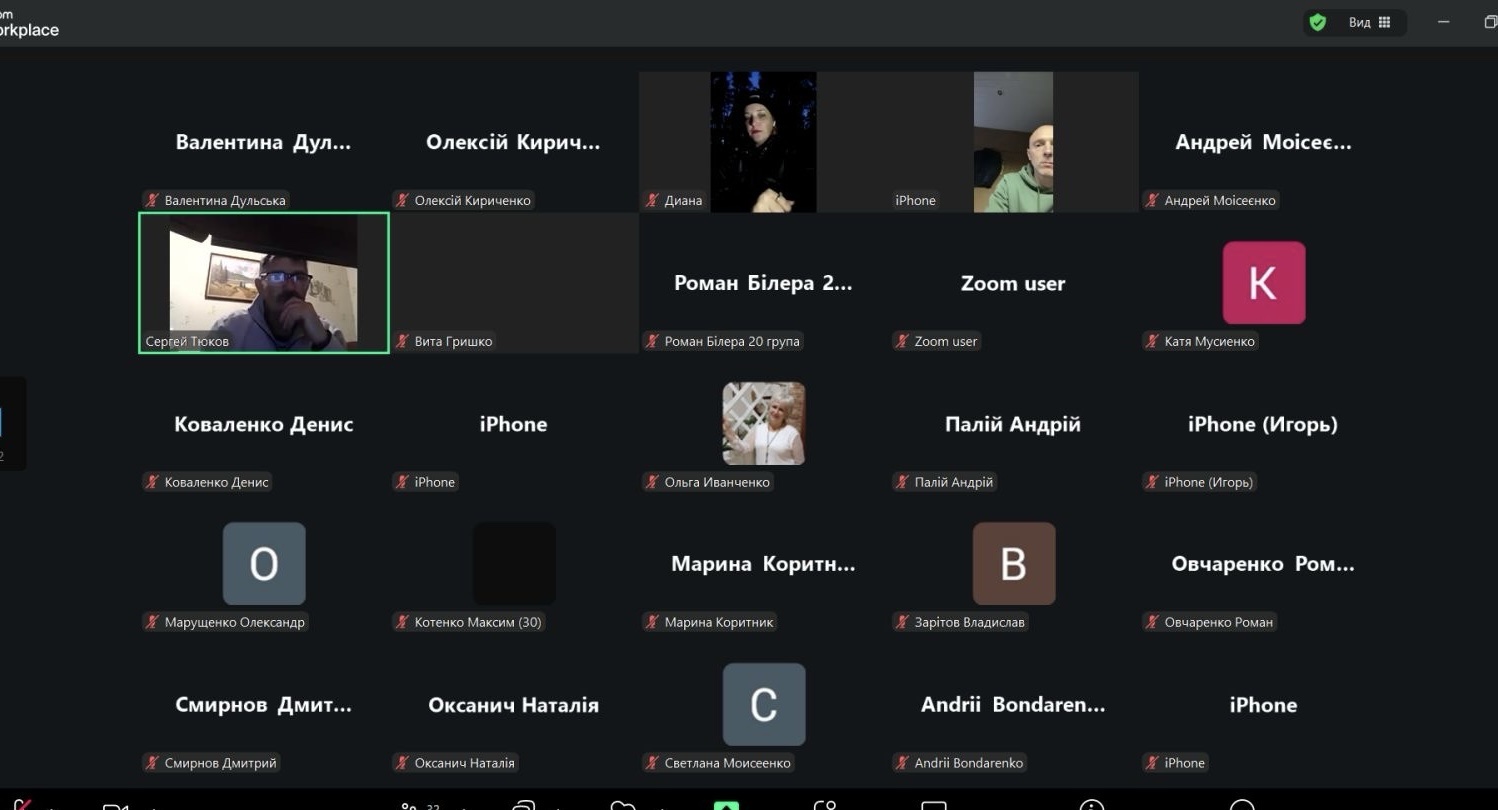
Task: Click the green encryption shield icon
Action: (1318, 22)
